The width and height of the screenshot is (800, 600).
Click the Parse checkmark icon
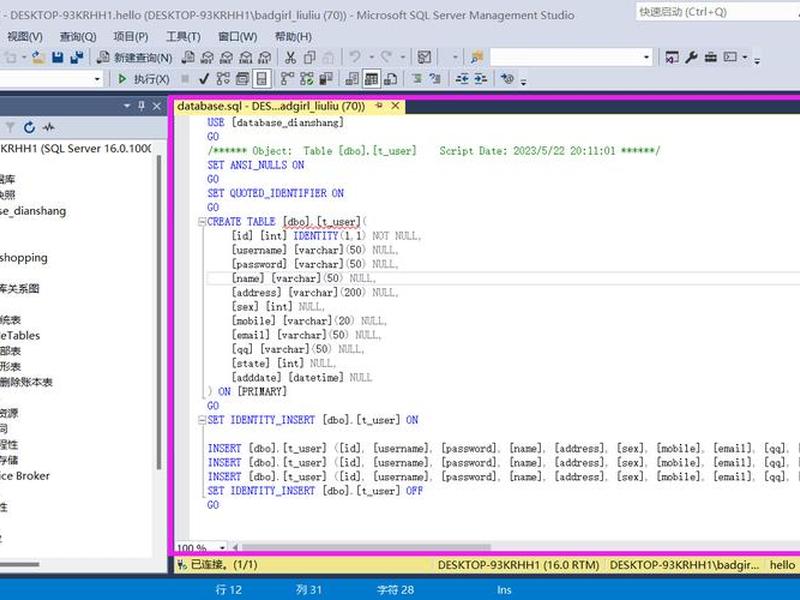click(204, 79)
